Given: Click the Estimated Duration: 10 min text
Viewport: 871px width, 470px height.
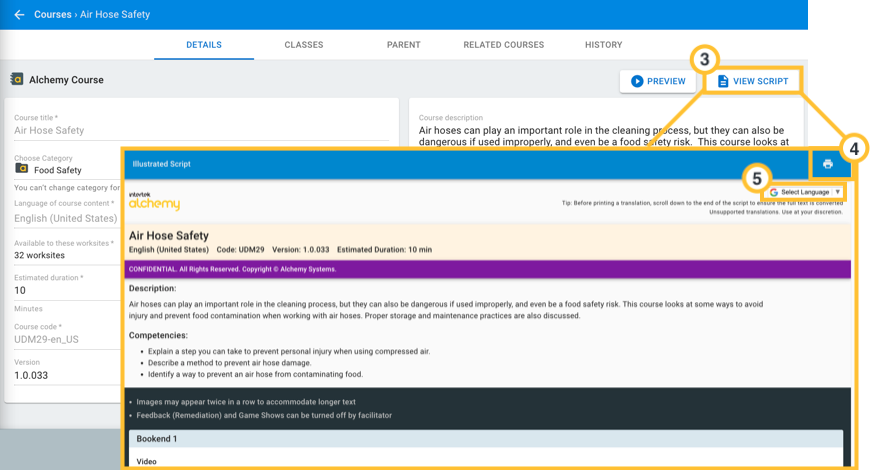Looking at the screenshot, I should pyautogui.click(x=384, y=250).
